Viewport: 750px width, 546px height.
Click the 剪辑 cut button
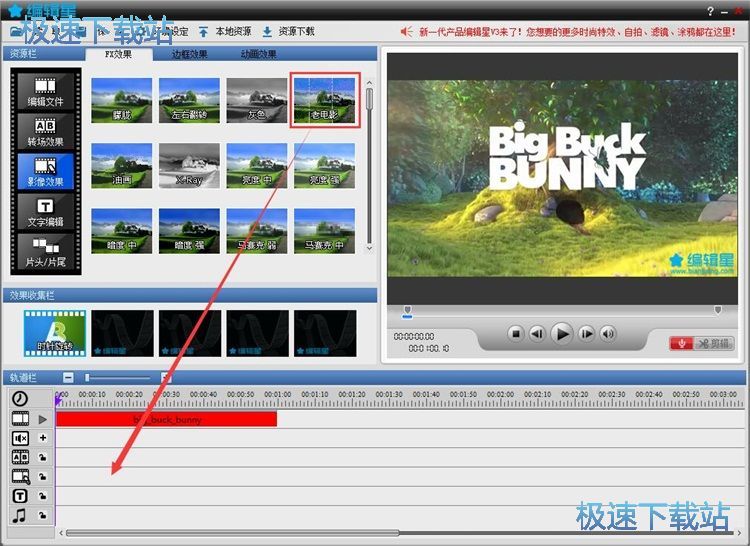[714, 343]
